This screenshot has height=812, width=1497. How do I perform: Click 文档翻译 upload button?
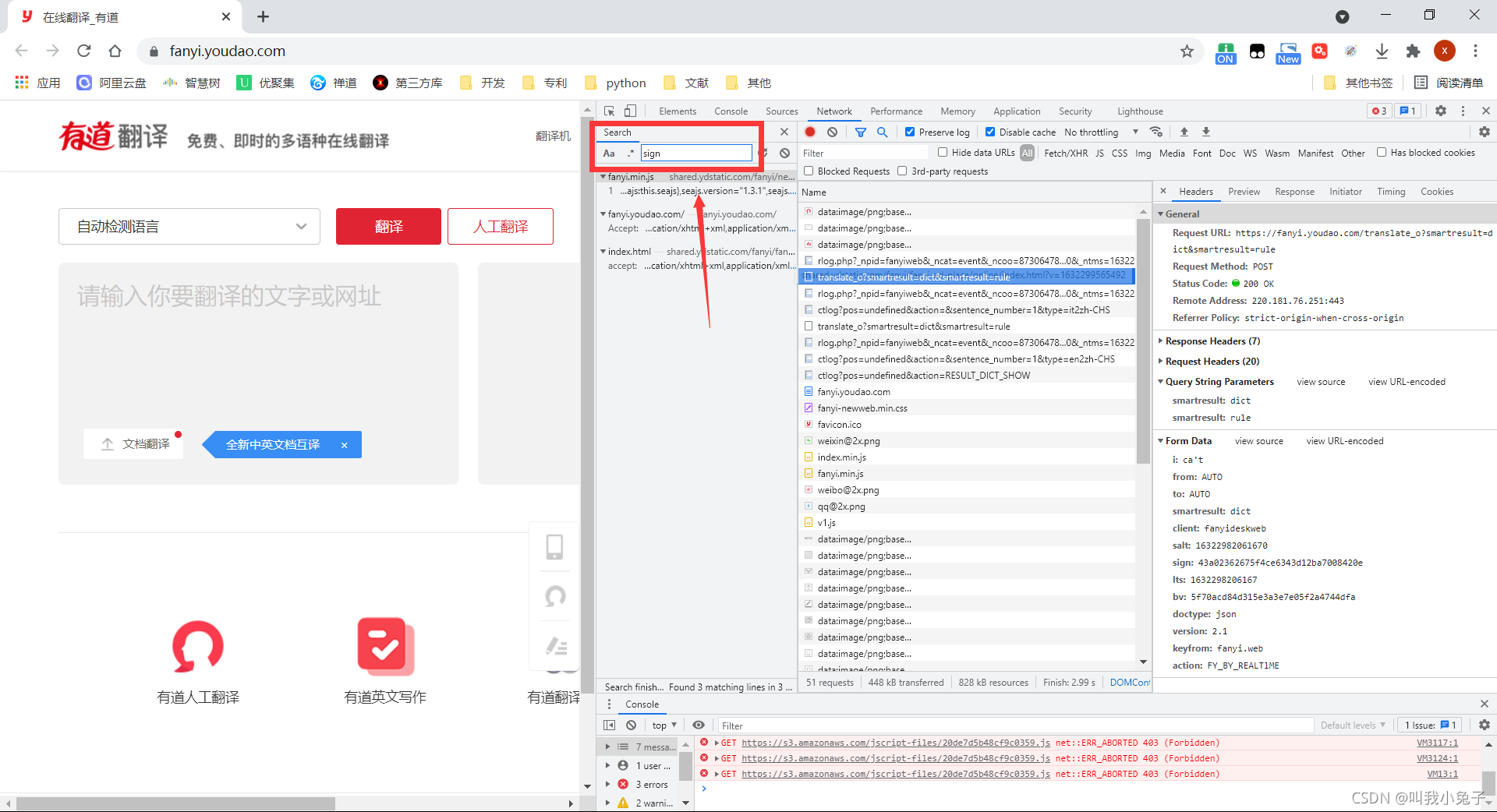134,443
